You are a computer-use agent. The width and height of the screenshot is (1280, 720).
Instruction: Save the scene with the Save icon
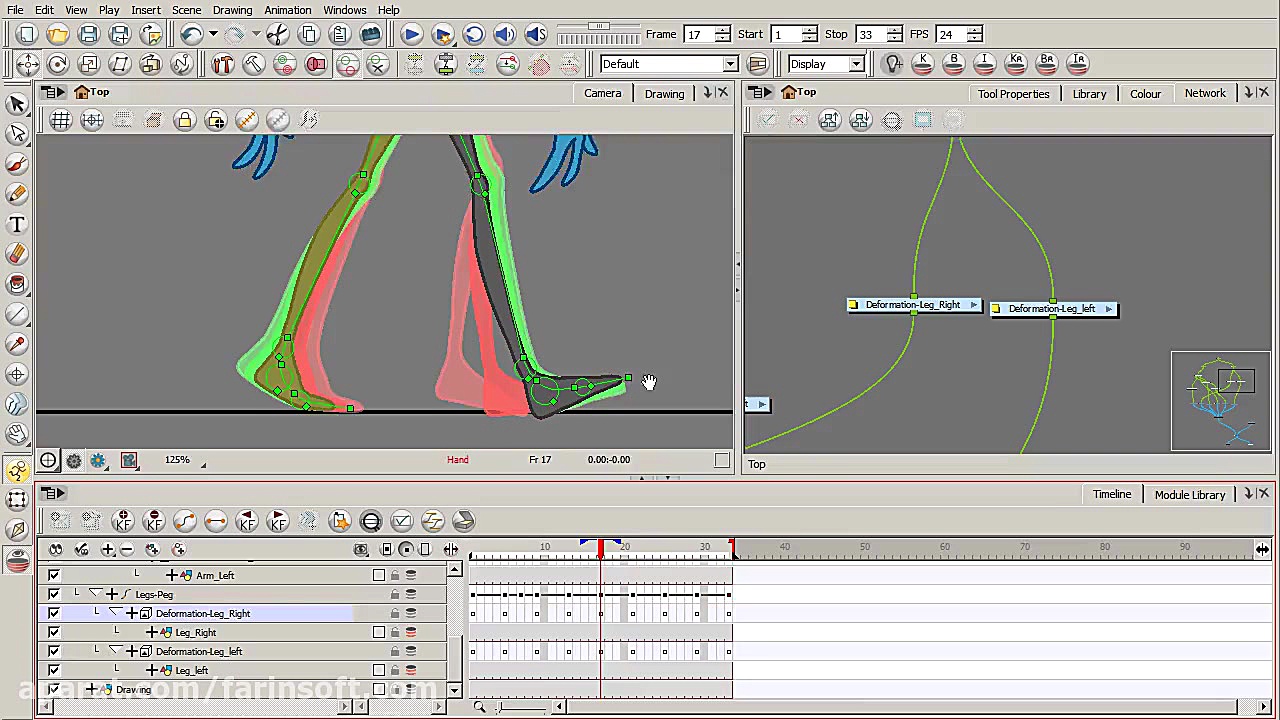tap(89, 35)
